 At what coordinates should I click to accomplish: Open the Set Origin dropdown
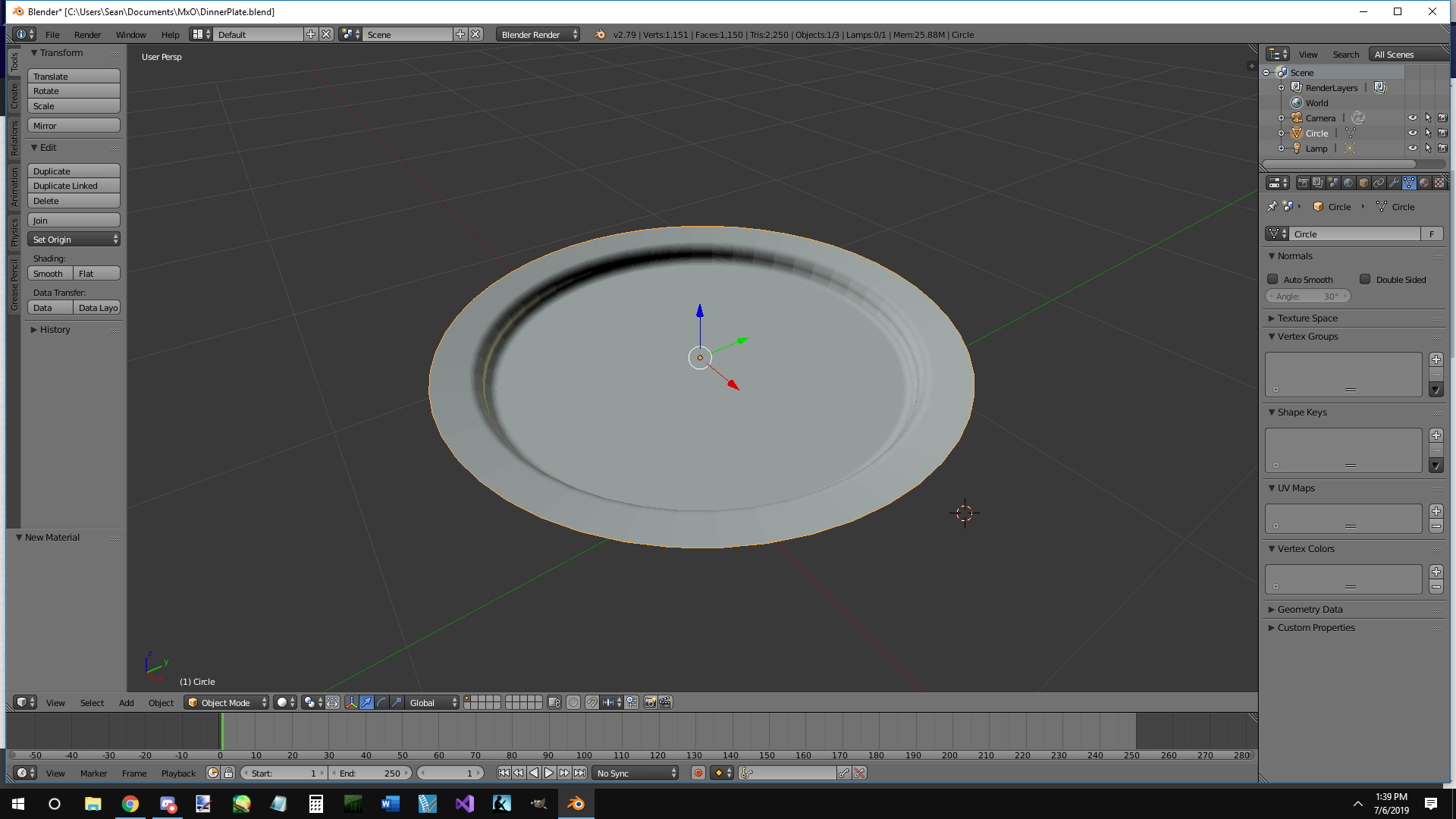click(x=74, y=239)
